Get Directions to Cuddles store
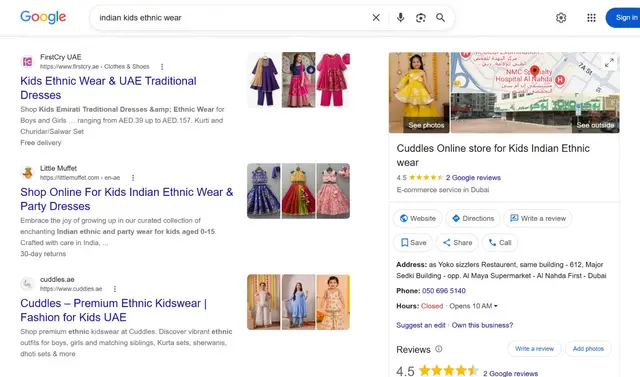The width and height of the screenshot is (640, 377). pyautogui.click(x=473, y=218)
